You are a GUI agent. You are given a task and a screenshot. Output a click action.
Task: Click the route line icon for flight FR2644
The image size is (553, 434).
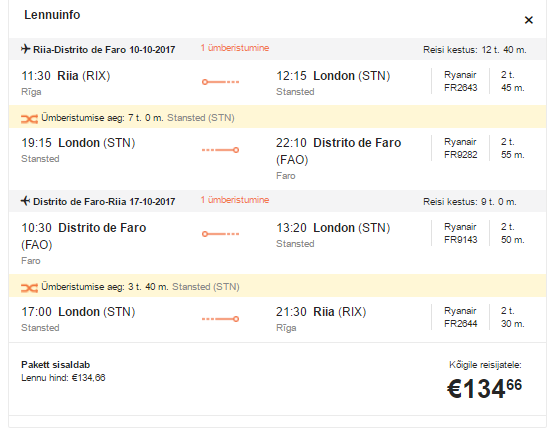(x=220, y=319)
